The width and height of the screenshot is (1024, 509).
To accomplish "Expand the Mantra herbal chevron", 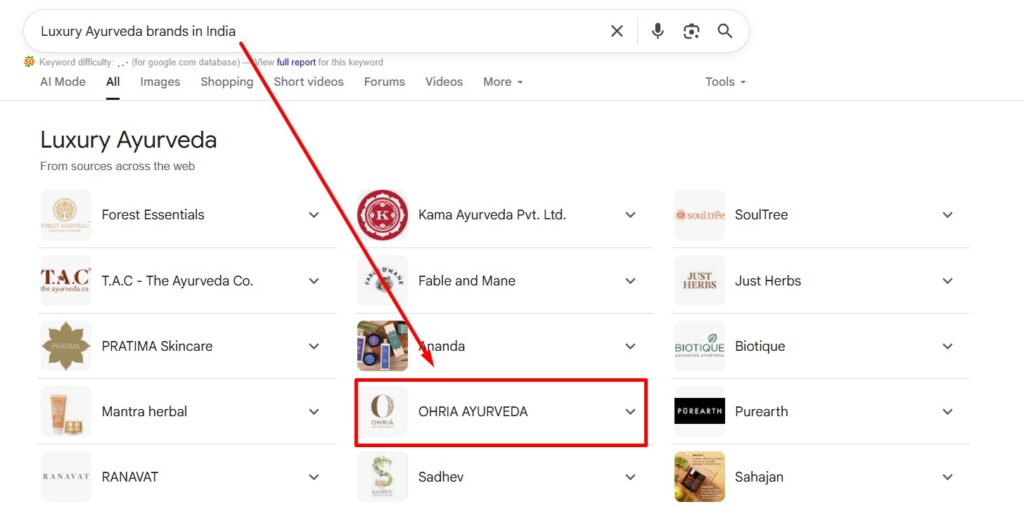I will coord(314,411).
